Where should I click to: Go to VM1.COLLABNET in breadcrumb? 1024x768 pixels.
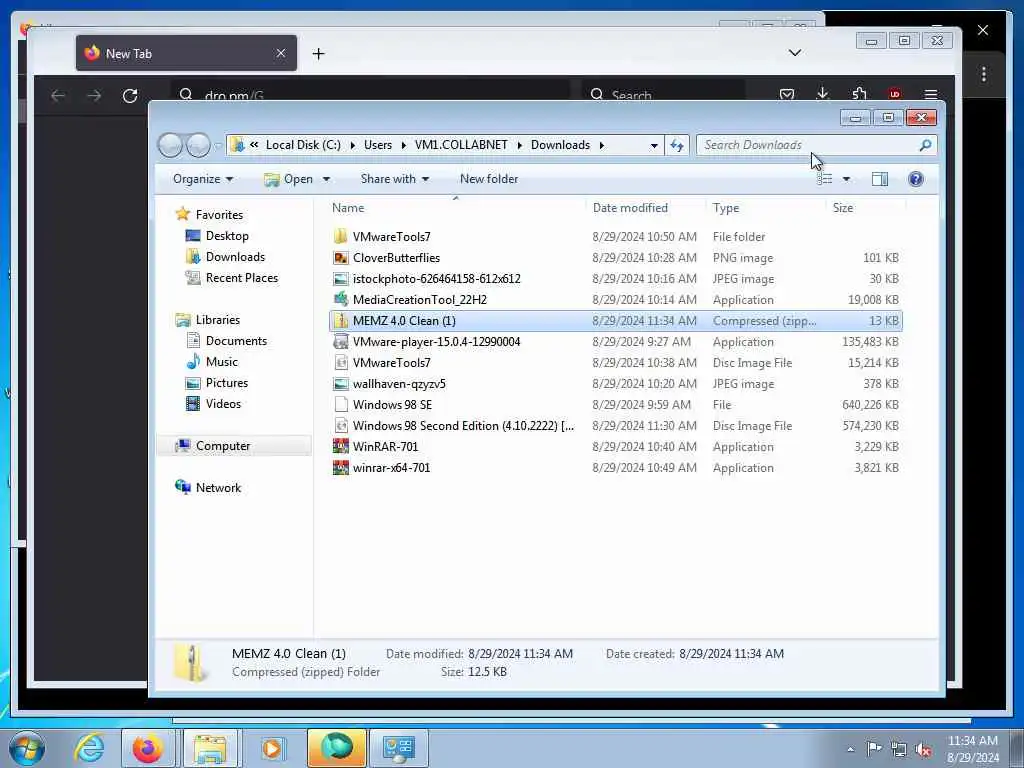461,145
